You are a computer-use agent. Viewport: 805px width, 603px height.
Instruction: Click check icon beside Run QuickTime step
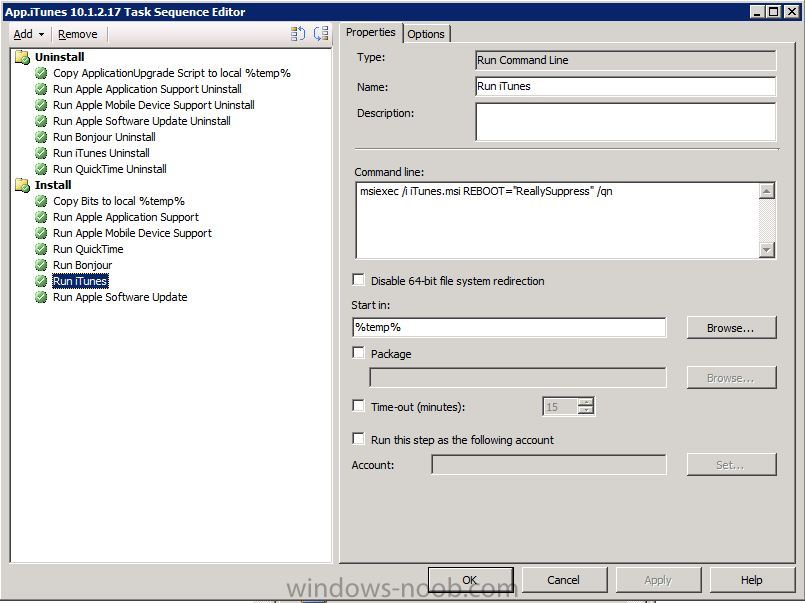tap(41, 249)
